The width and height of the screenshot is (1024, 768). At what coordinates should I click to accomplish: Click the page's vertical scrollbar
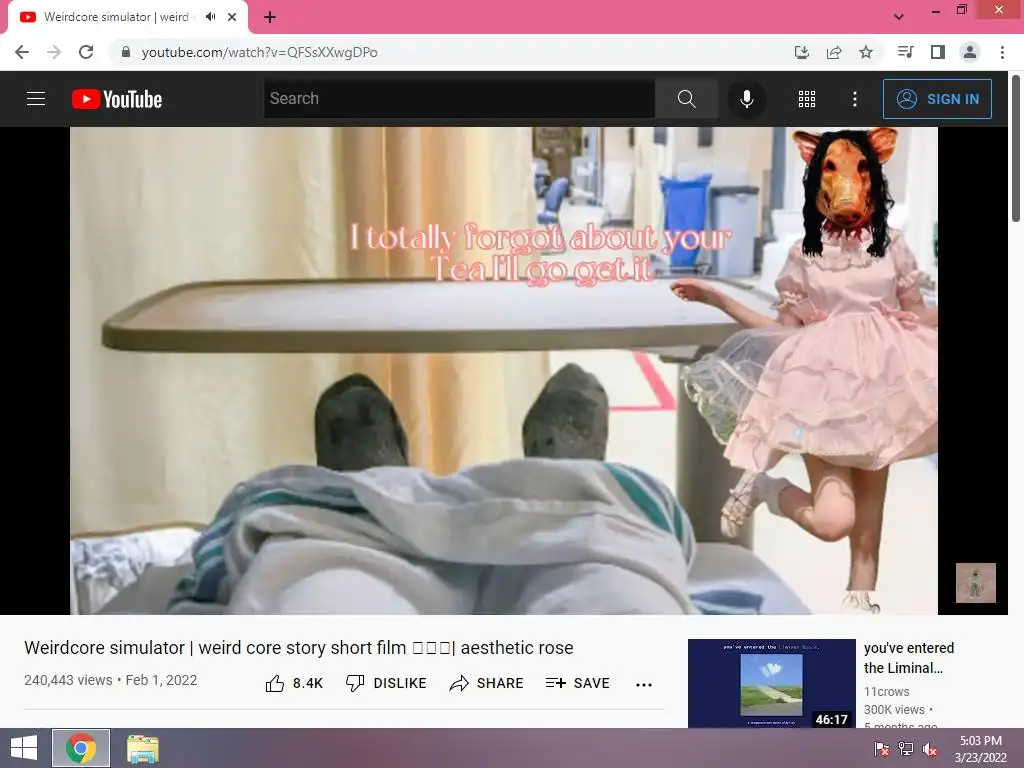coord(1016,150)
